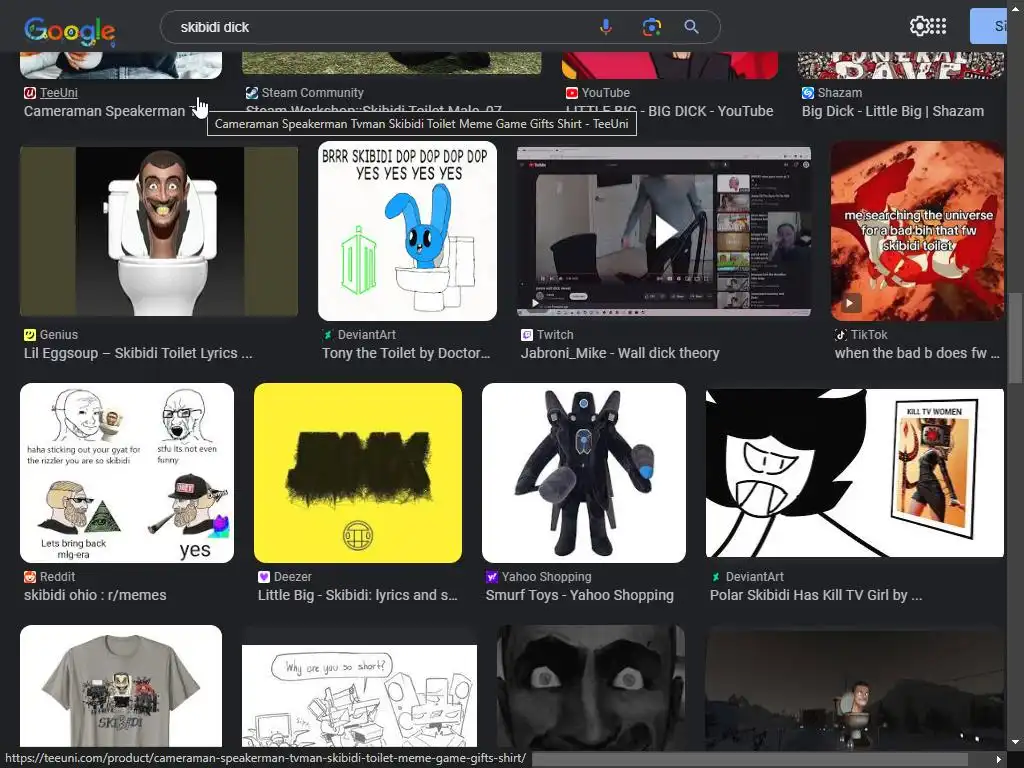Click the YouTube favicon
Viewport: 1024px width, 768px height.
click(571, 93)
